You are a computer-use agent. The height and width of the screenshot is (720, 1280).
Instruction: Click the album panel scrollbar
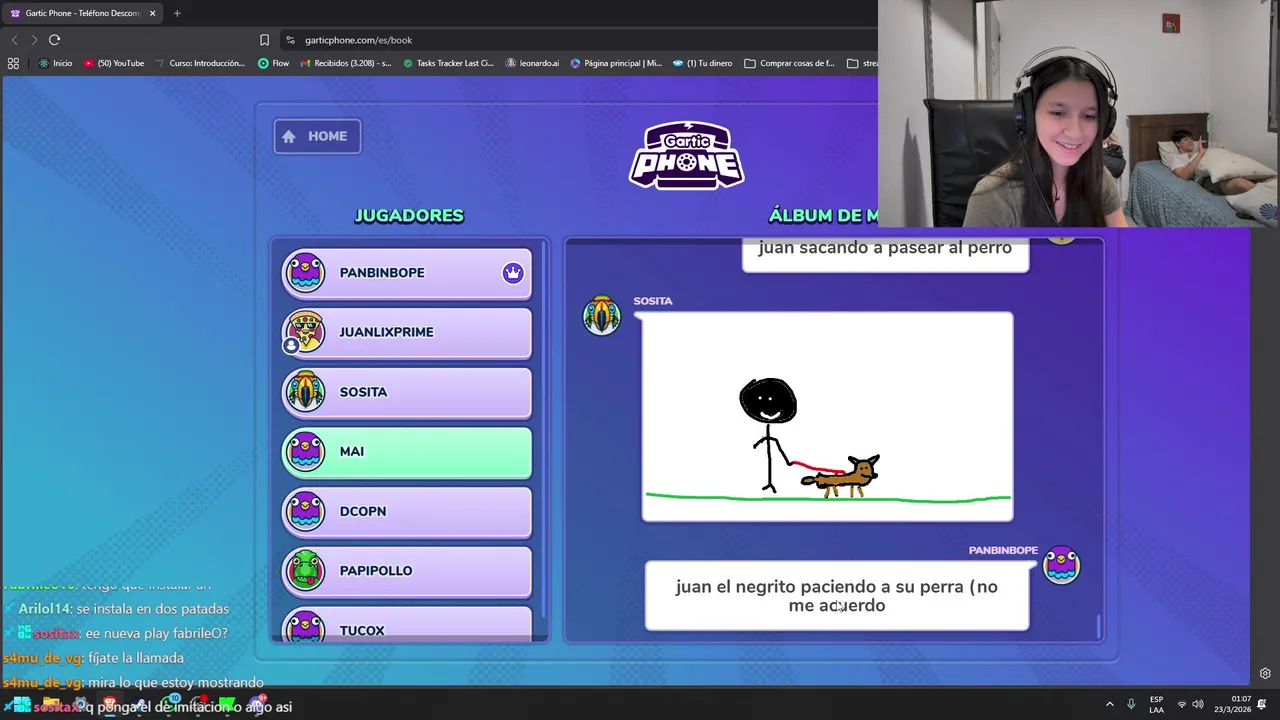coord(1098,626)
